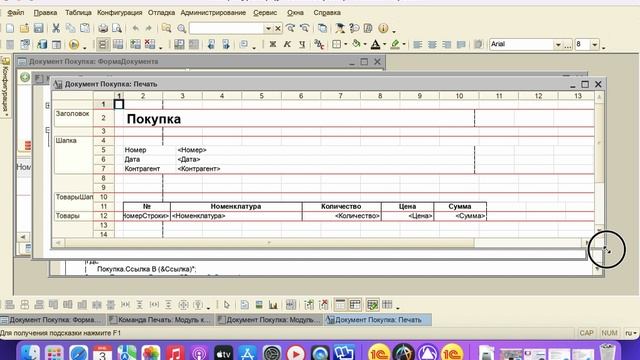Image resolution: width=640 pixels, height=360 pixels.
Task: Create new document via toolbar icon
Action: 10,28
